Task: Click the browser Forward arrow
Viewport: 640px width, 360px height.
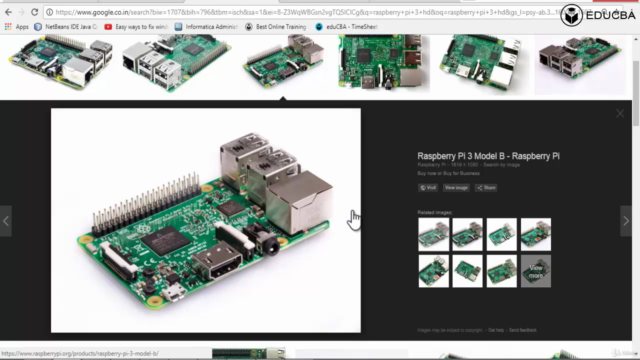Action: point(21,12)
